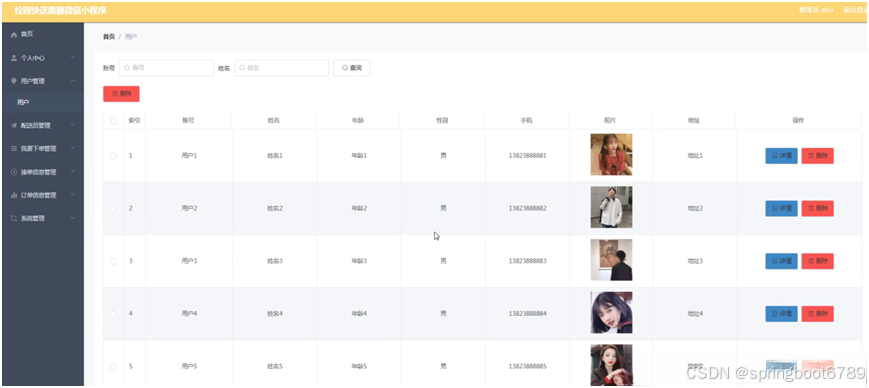Click the 查询 search button
The image size is (869, 388).
352,68
